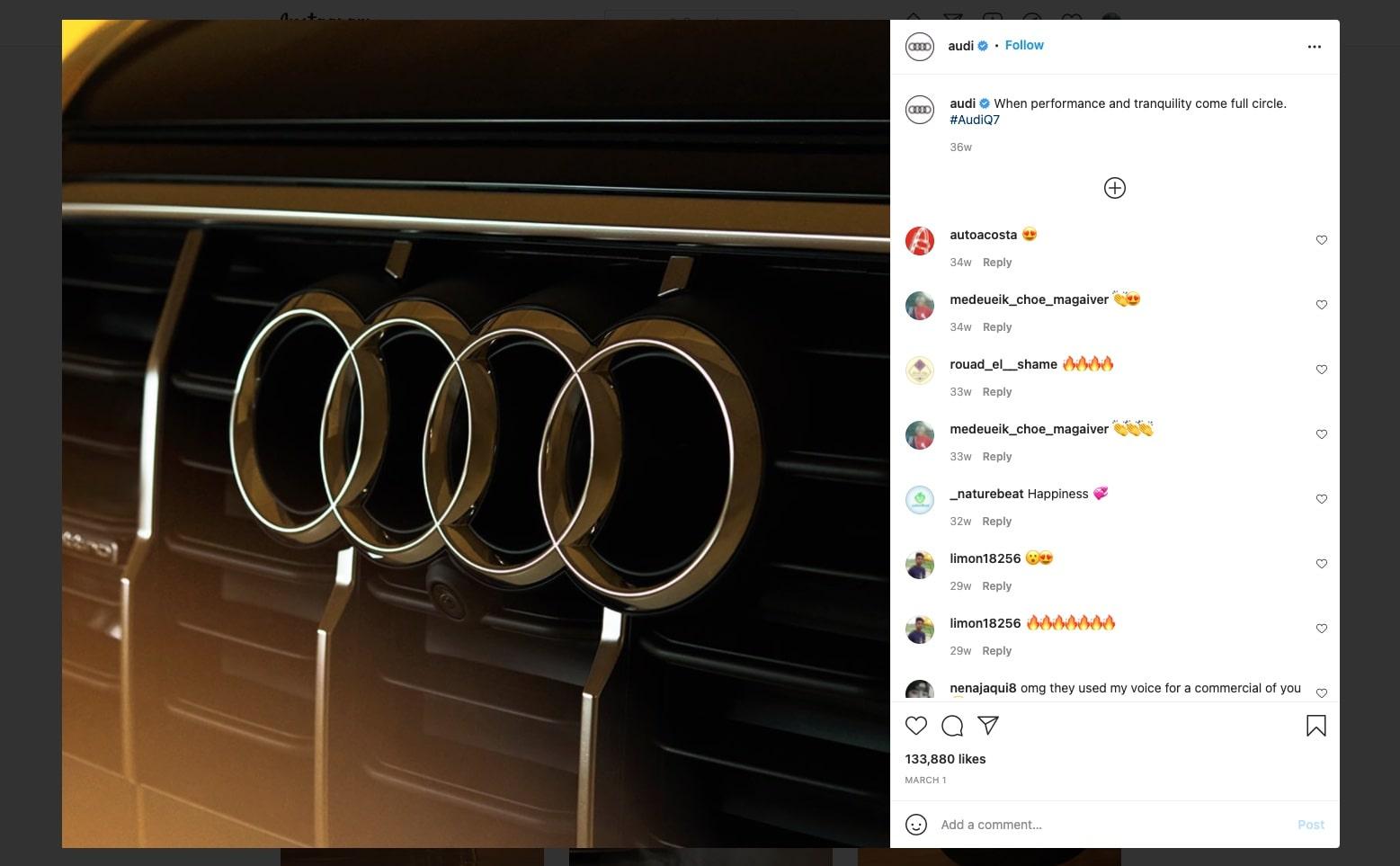The height and width of the screenshot is (866, 1400).
Task: Like autoacosta's comment
Action: [1321, 240]
